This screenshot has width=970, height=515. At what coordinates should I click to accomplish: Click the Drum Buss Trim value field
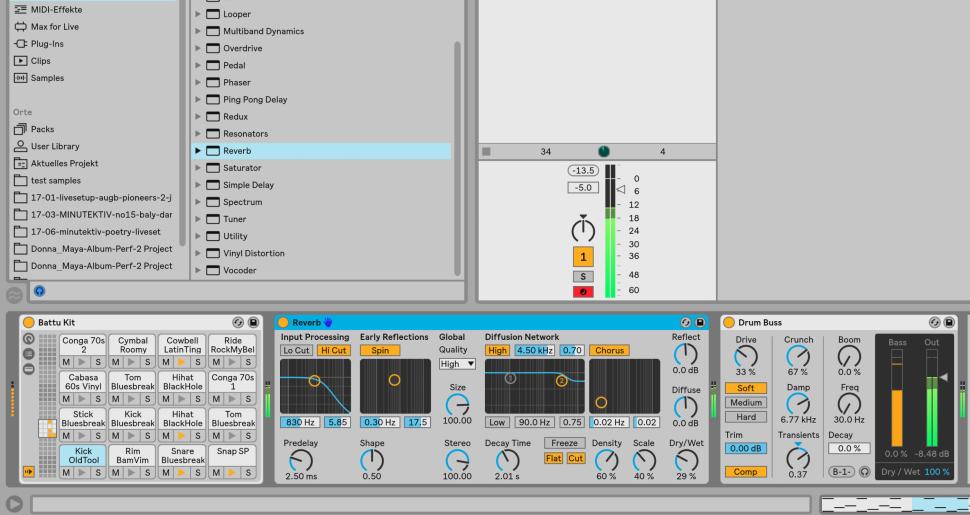coord(746,449)
